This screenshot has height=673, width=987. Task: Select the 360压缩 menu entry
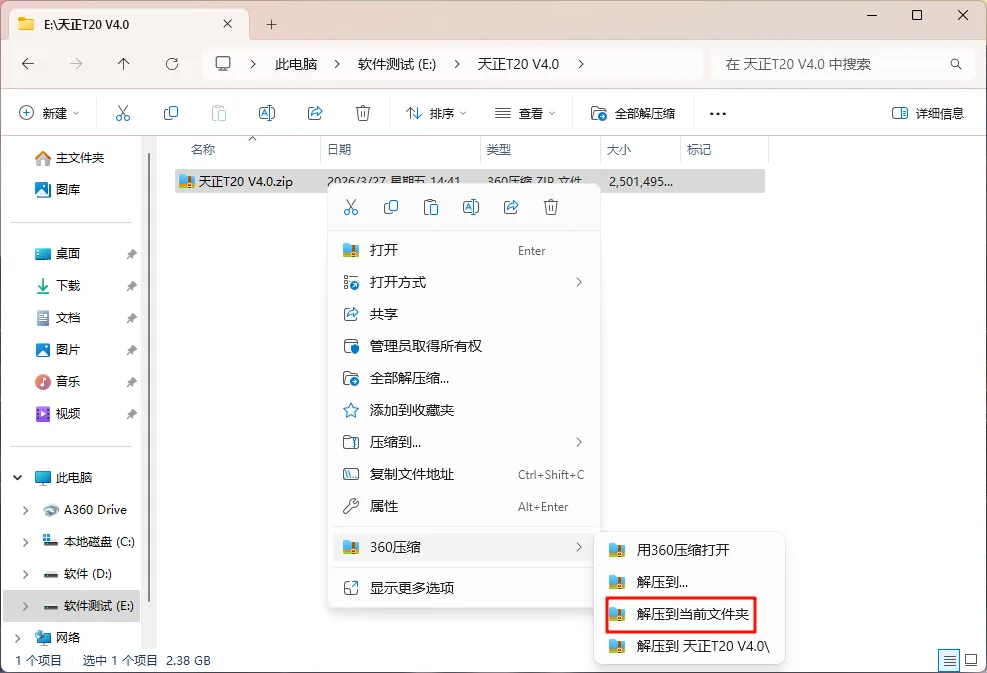click(464, 547)
